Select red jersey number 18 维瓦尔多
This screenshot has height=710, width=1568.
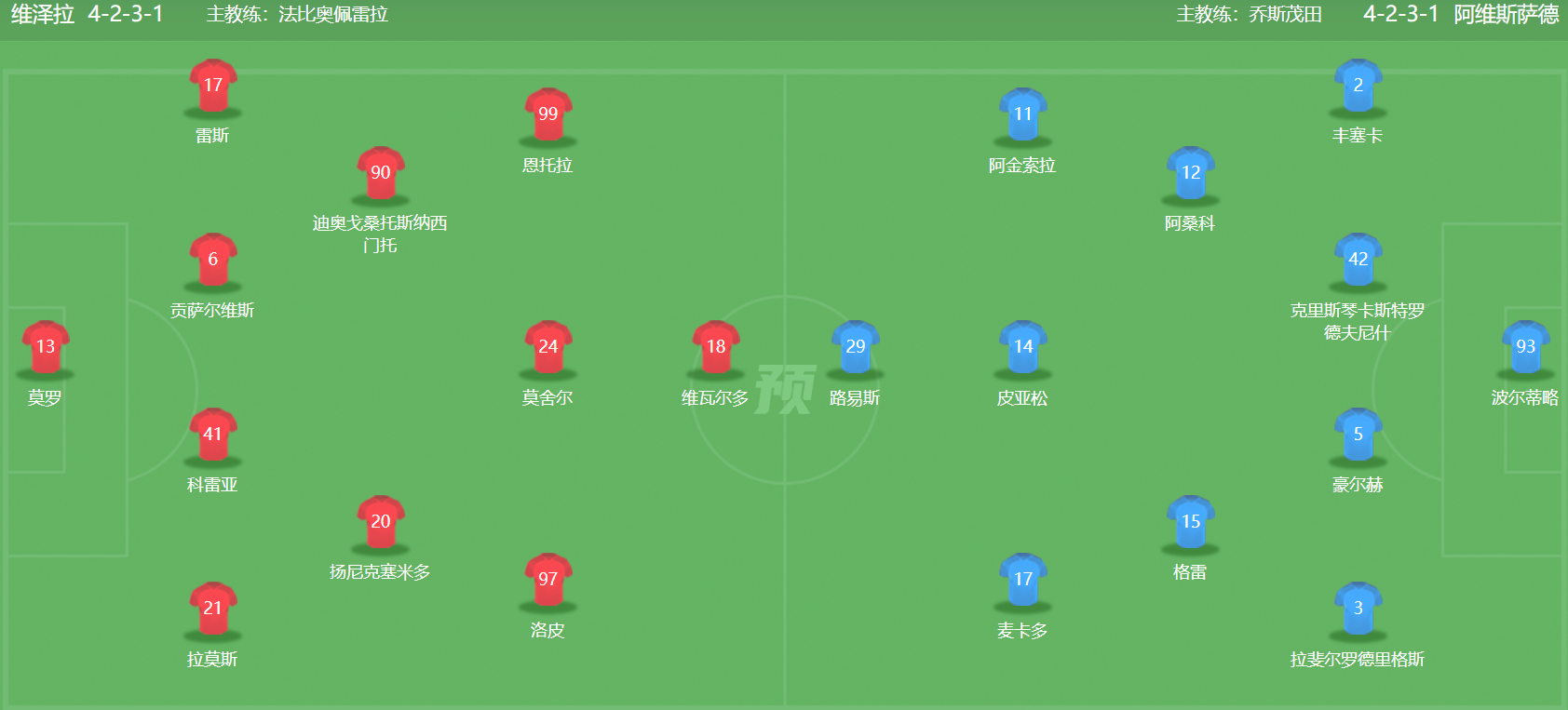click(x=715, y=347)
